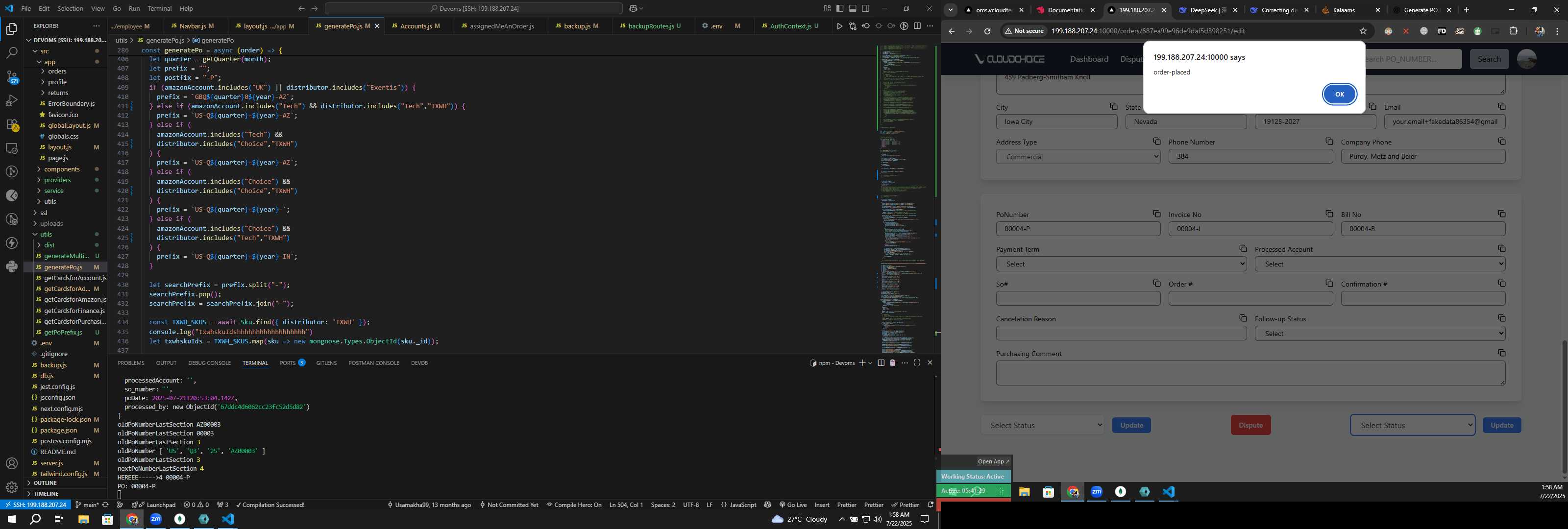Open the Address Type Commercial dropdown
Viewport: 1568px width, 529px height.
(x=1078, y=156)
